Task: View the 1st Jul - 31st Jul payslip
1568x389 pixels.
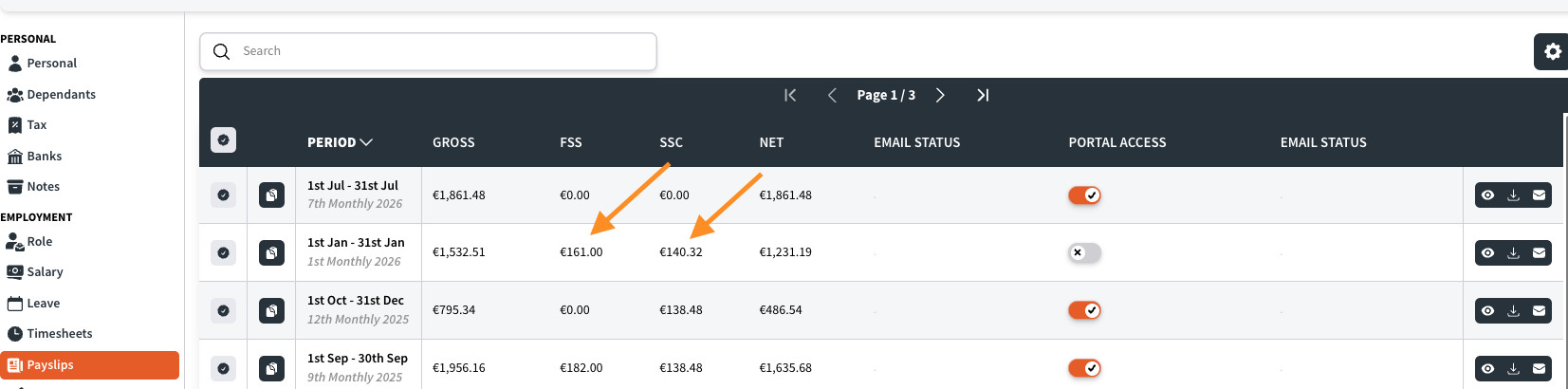Action: point(1488,195)
